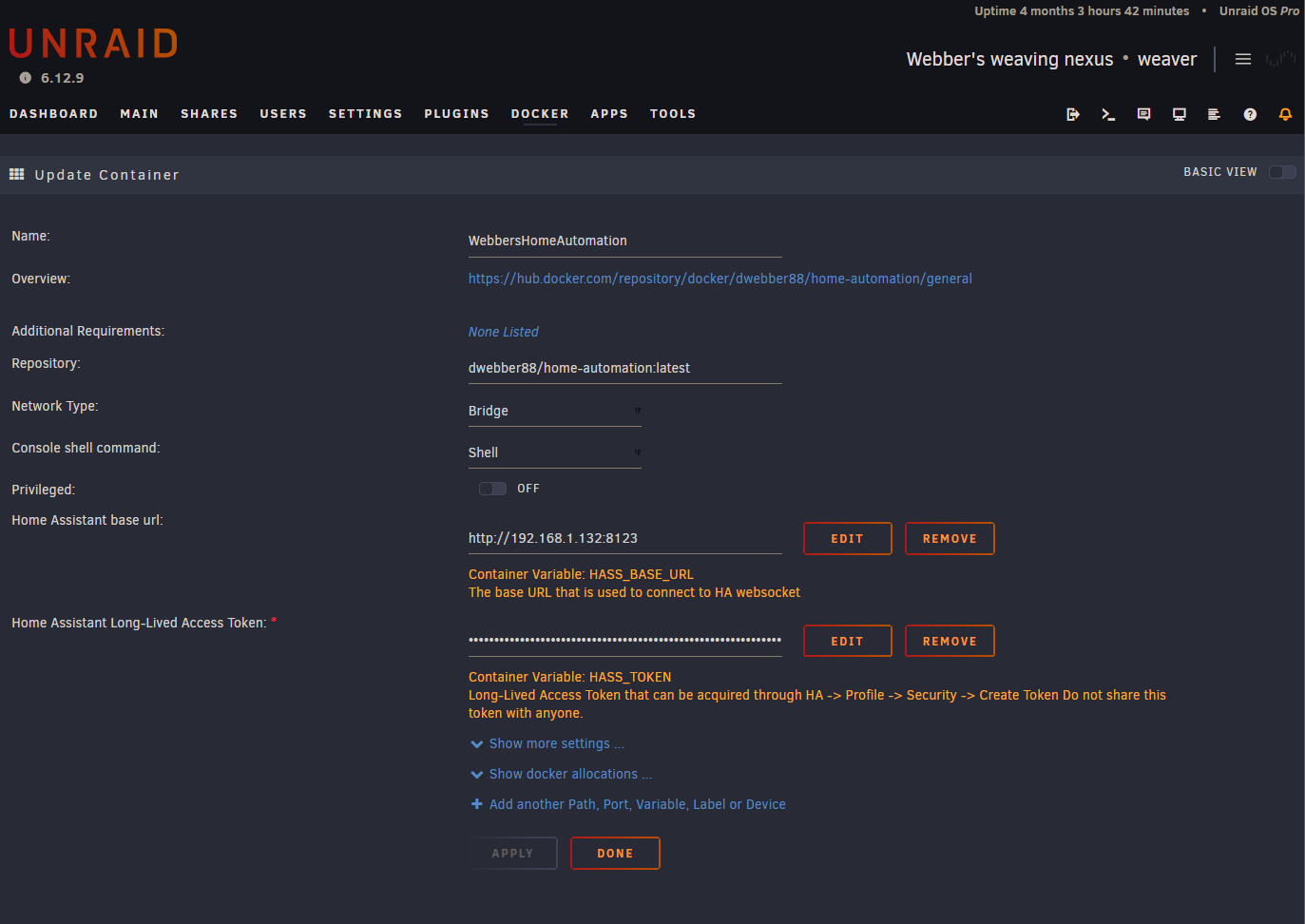Open the Apps tab
This screenshot has height=924, width=1305.
(609, 114)
